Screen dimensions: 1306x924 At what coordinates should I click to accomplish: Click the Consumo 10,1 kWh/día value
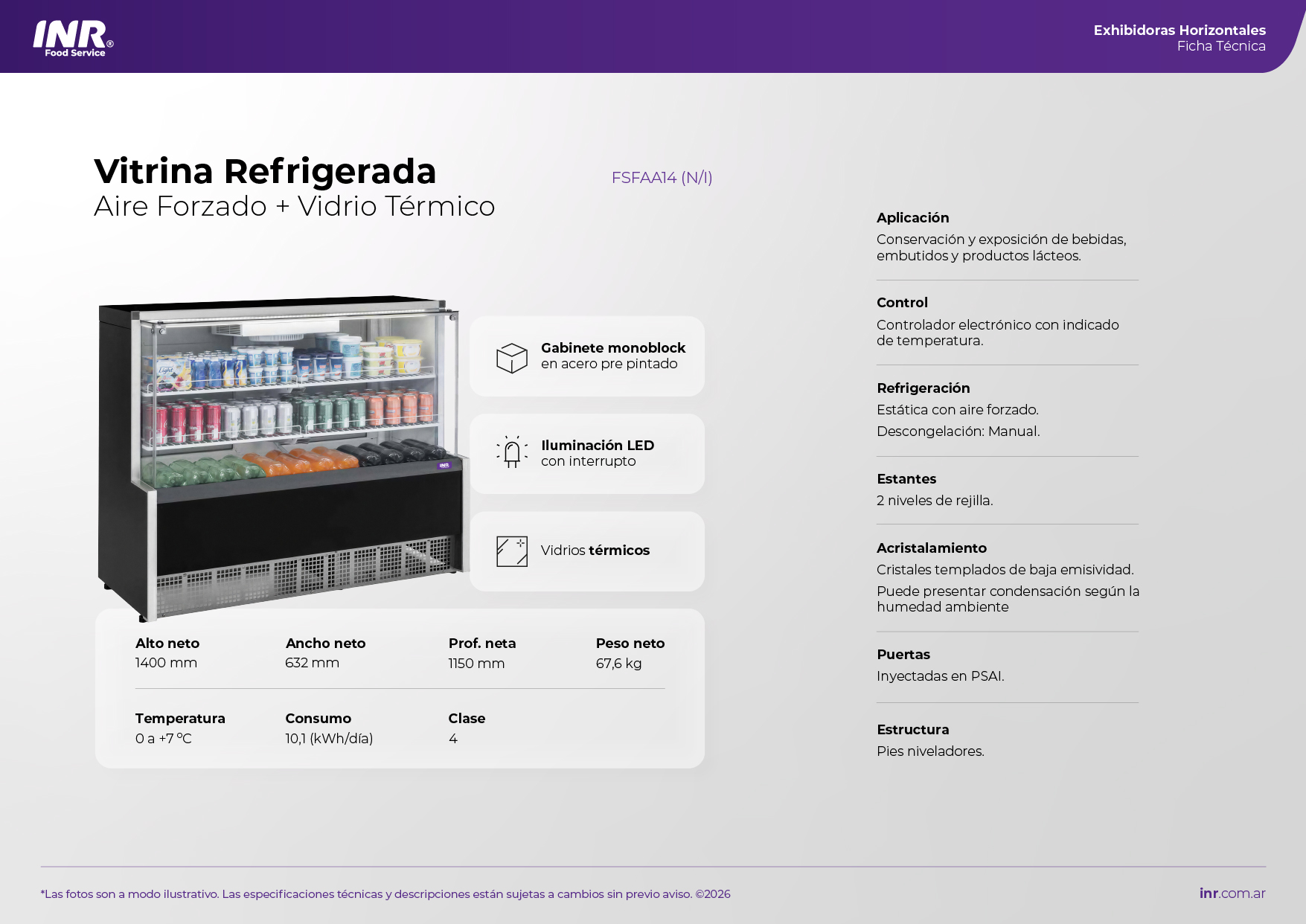[x=329, y=739]
